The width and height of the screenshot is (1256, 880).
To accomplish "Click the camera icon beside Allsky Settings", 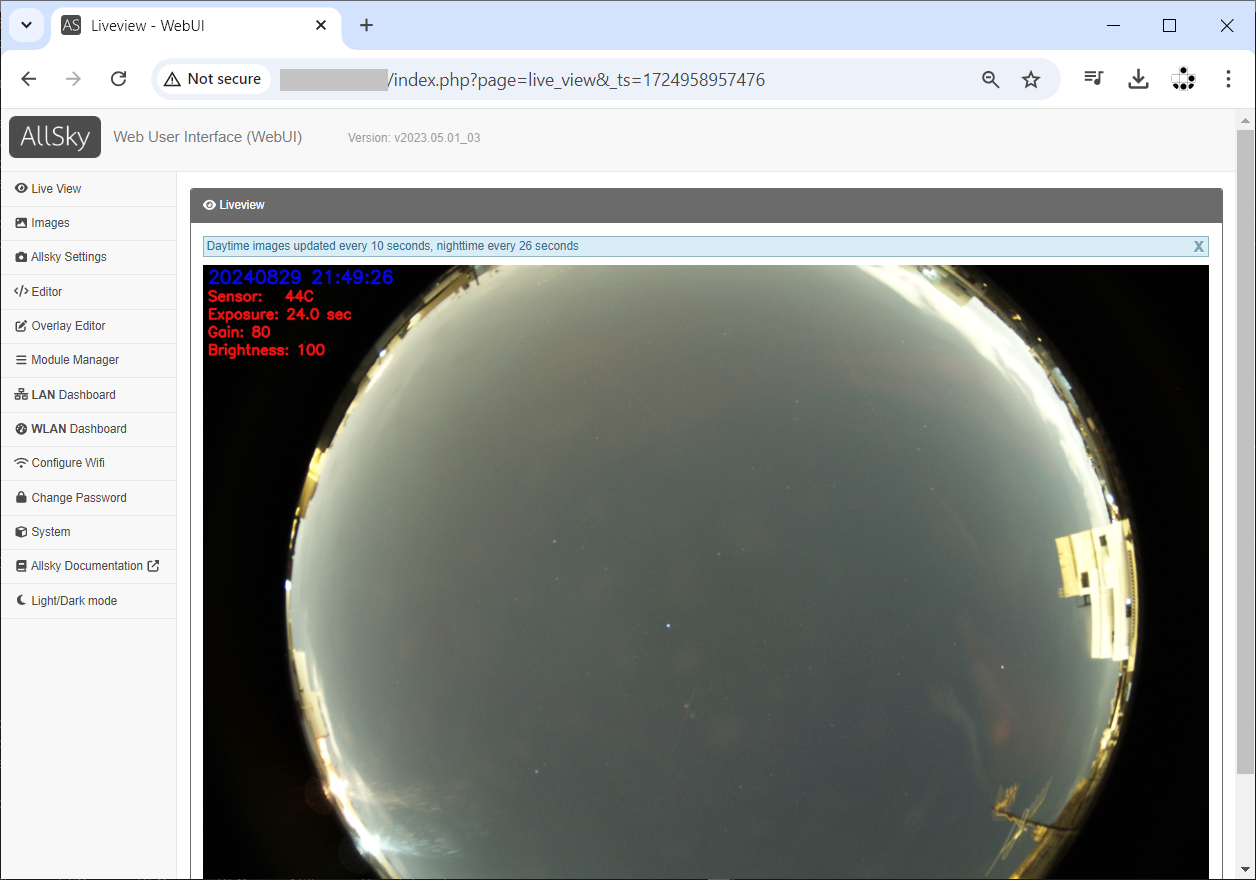I will click(22, 257).
